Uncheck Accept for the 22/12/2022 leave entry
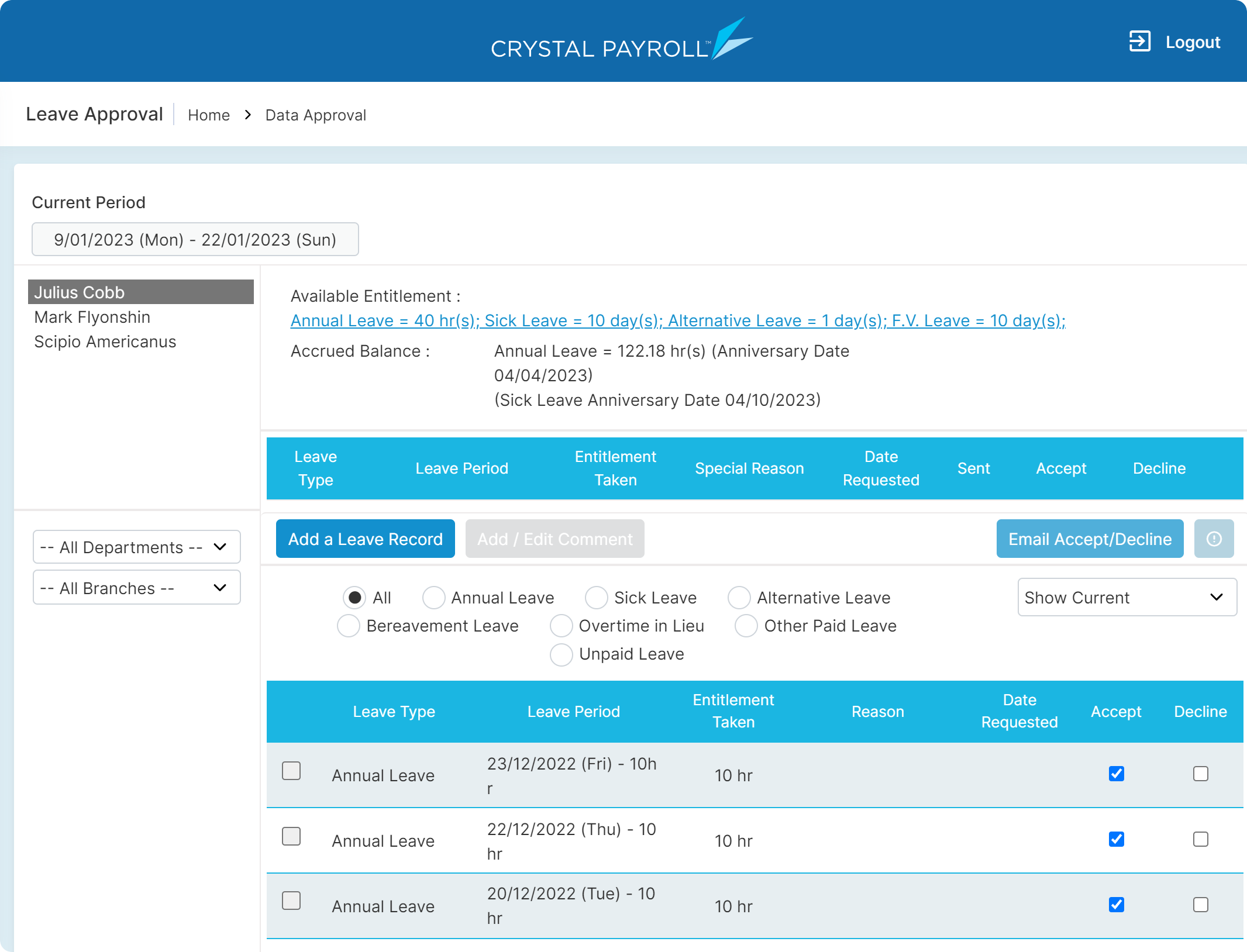This screenshot has width=1247, height=952. tap(1116, 839)
